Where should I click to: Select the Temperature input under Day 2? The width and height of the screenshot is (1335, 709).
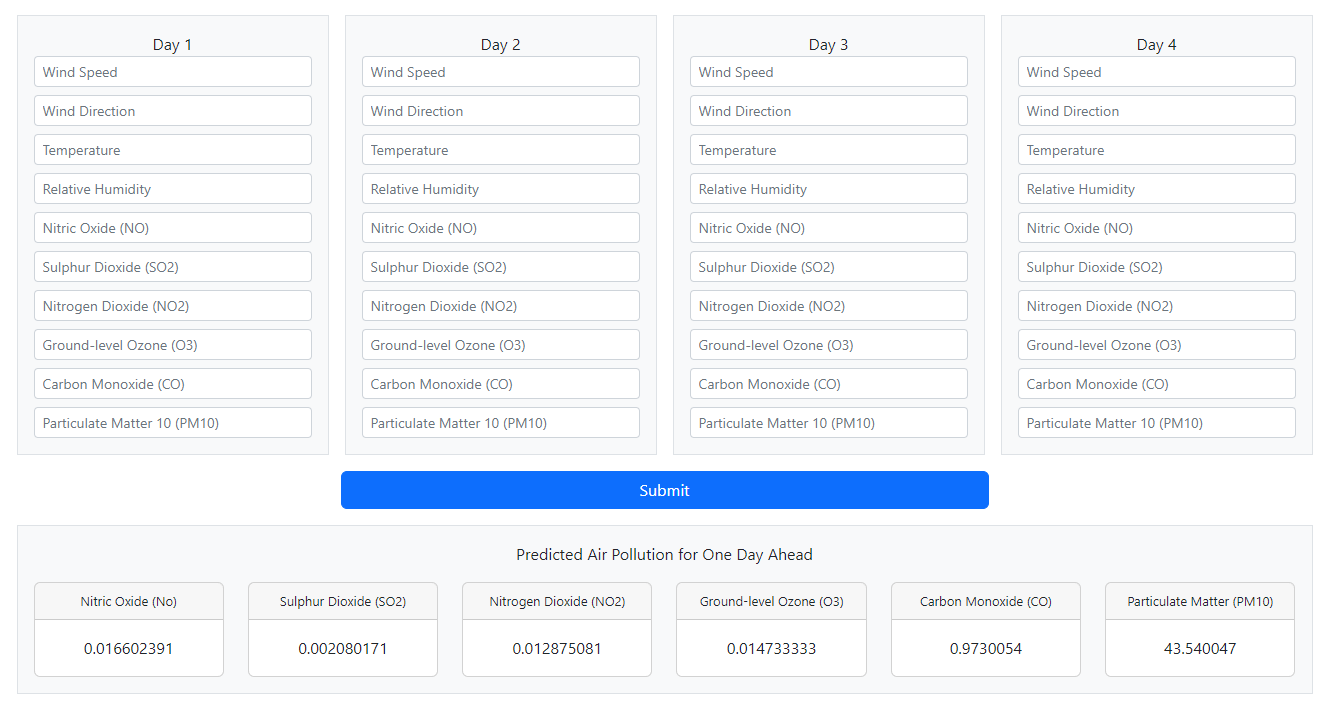[500, 149]
